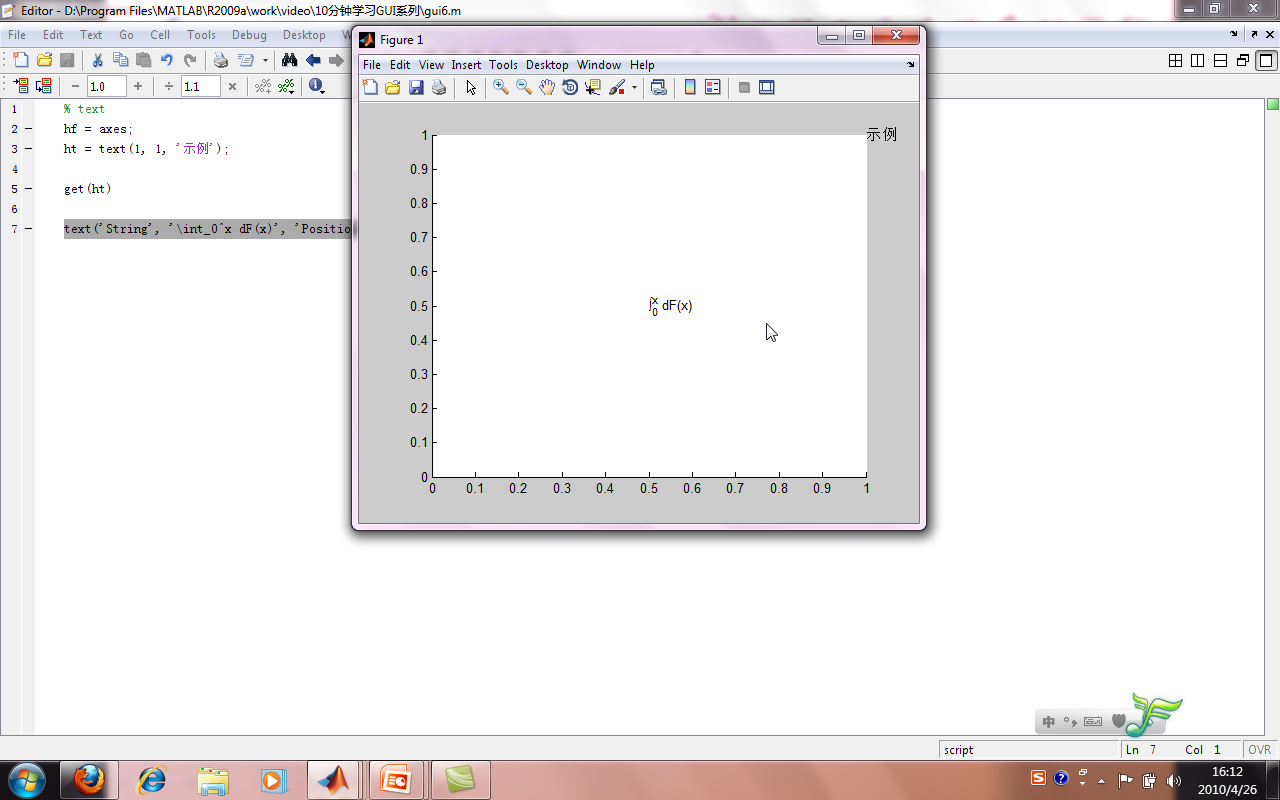Toggle Insert Colorbar in Figure

click(690, 88)
